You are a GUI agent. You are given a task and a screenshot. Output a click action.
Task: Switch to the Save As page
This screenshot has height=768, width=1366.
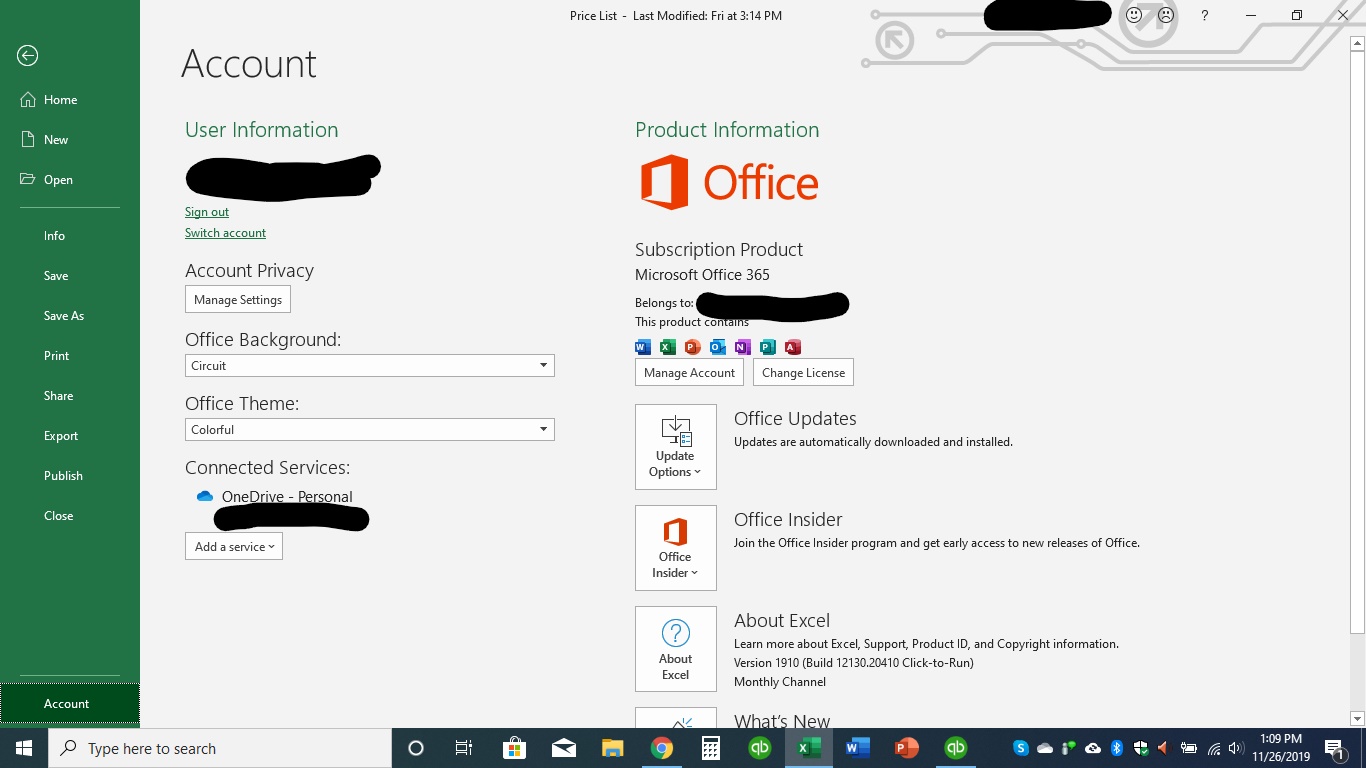click(x=63, y=315)
